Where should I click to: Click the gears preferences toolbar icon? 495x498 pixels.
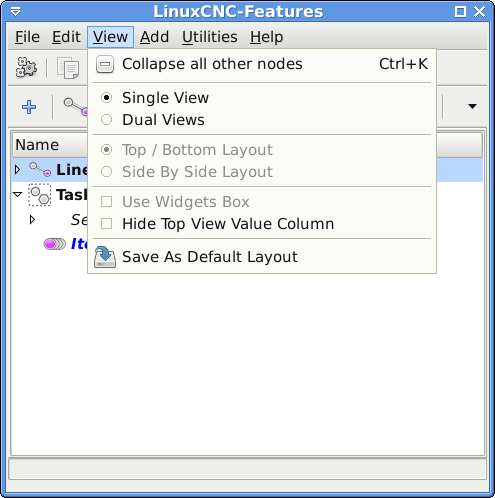(x=26, y=68)
